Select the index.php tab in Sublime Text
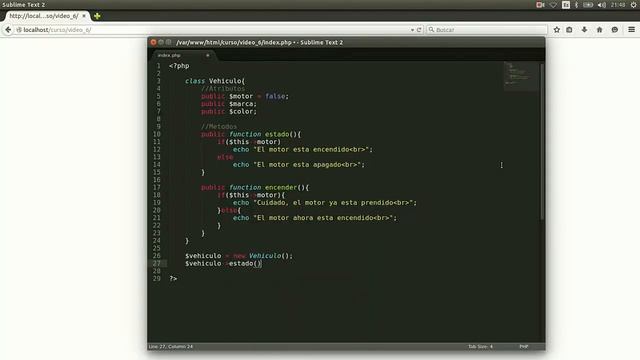This screenshot has height=360, width=640. pyautogui.click(x=183, y=55)
